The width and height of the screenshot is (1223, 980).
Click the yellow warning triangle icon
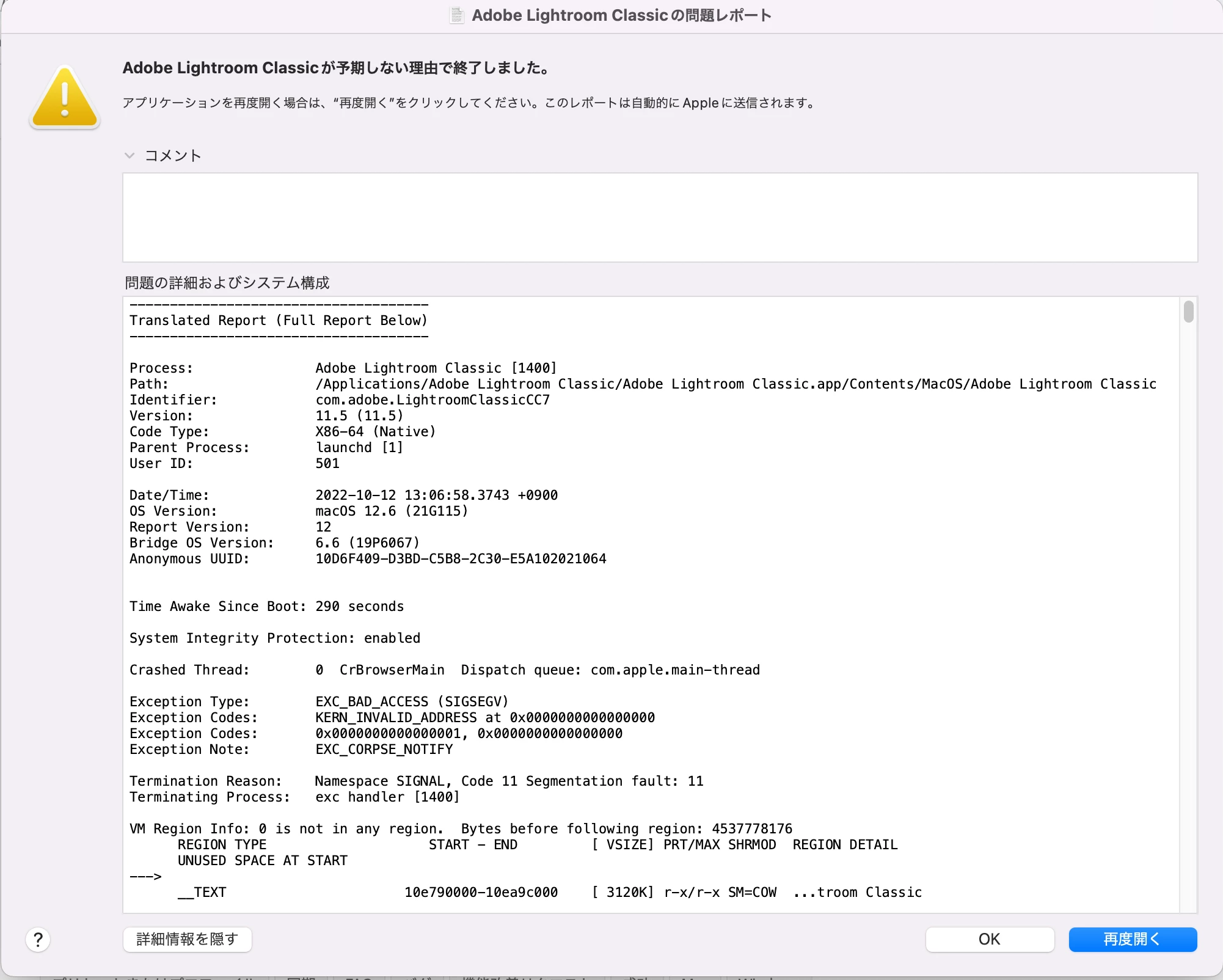[65, 98]
